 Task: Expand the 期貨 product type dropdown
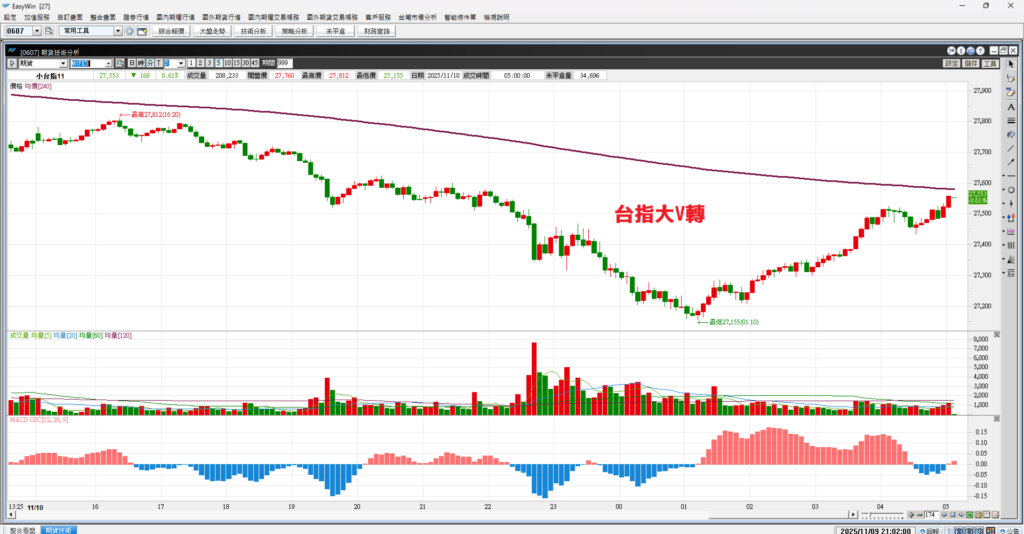click(x=63, y=63)
